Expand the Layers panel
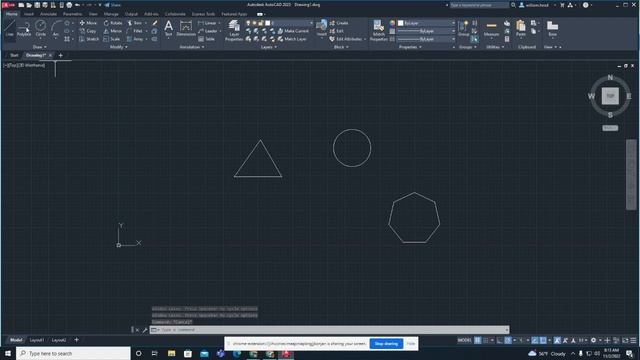The image size is (640, 360). tap(269, 47)
